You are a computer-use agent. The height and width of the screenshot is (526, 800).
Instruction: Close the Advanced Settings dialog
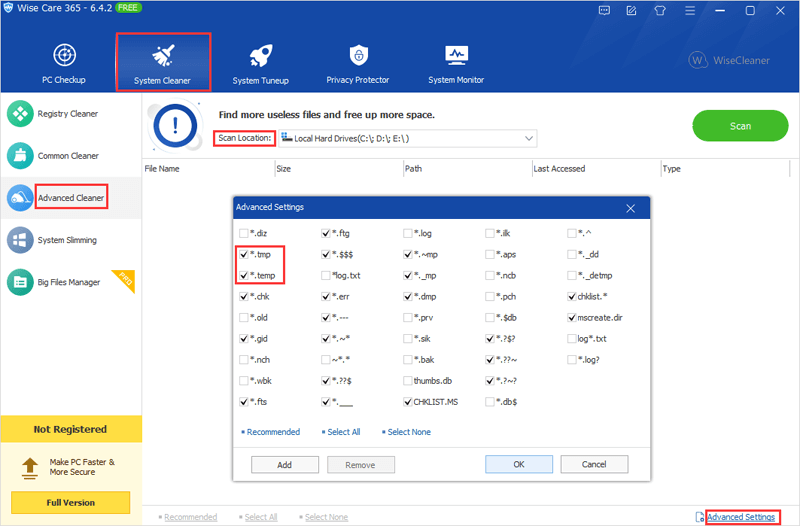[x=631, y=208]
